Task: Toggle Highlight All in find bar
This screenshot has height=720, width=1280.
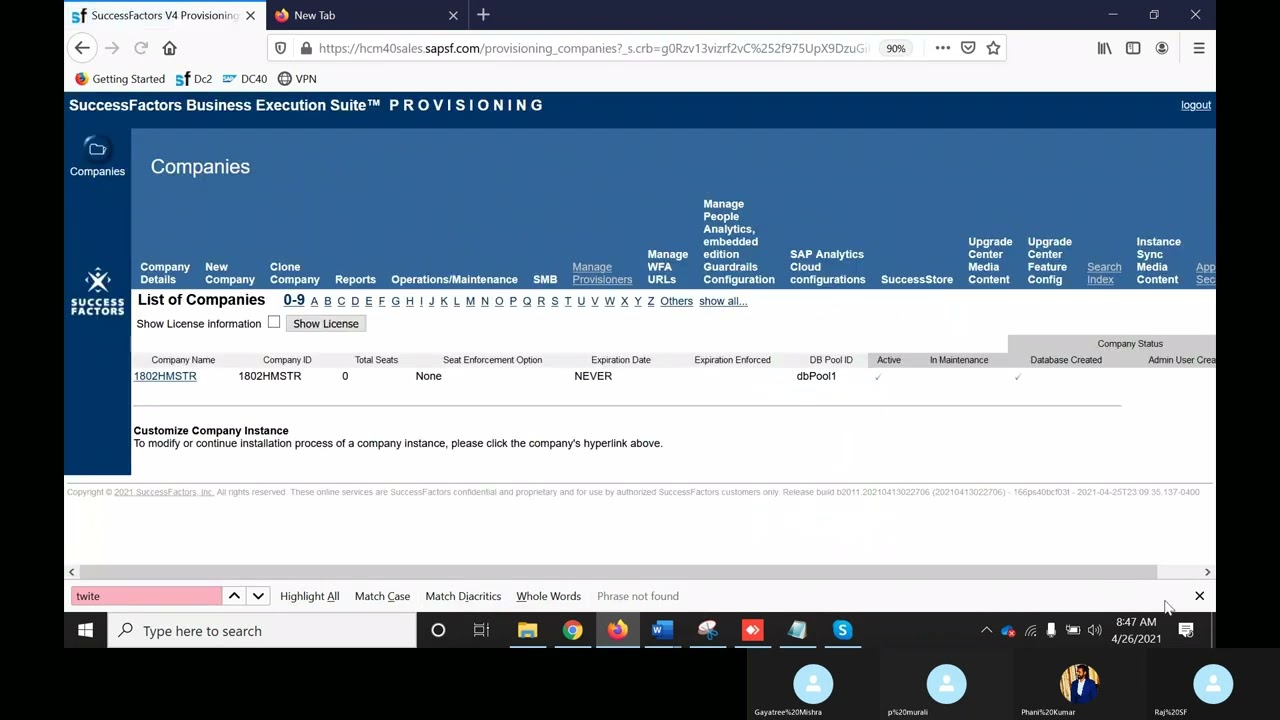Action: tap(310, 596)
